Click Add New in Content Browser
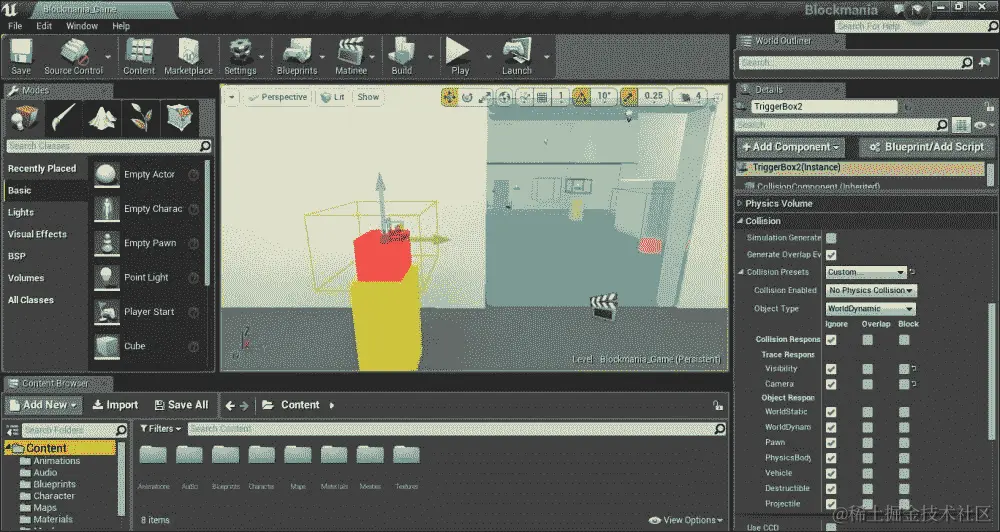1000x532 pixels. (x=44, y=405)
